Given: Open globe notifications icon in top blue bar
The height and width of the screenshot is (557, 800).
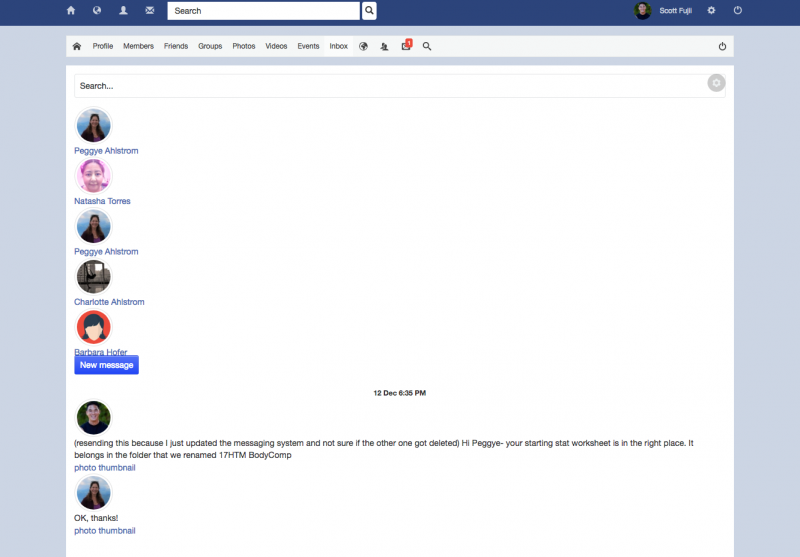Looking at the screenshot, I should pos(97,10).
